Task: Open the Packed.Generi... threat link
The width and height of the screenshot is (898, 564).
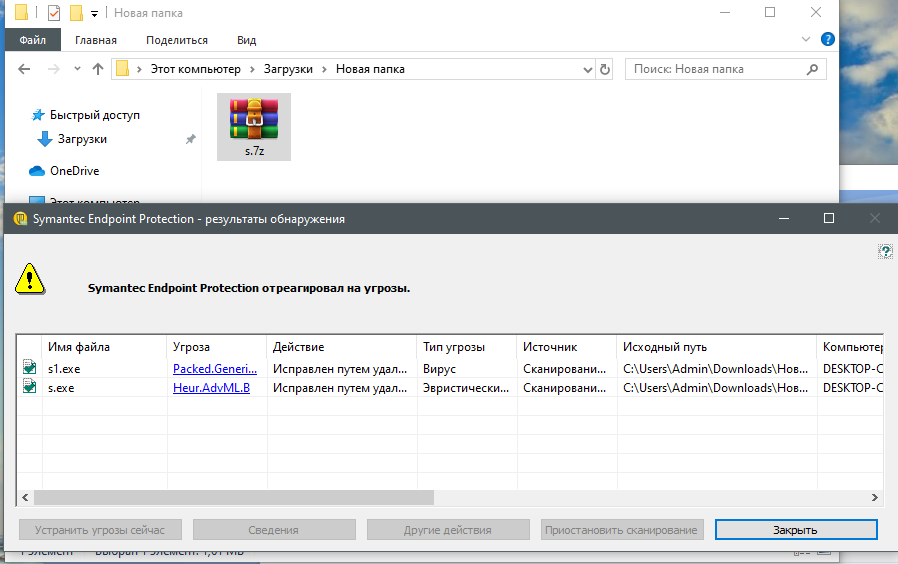Action: pyautogui.click(x=215, y=369)
